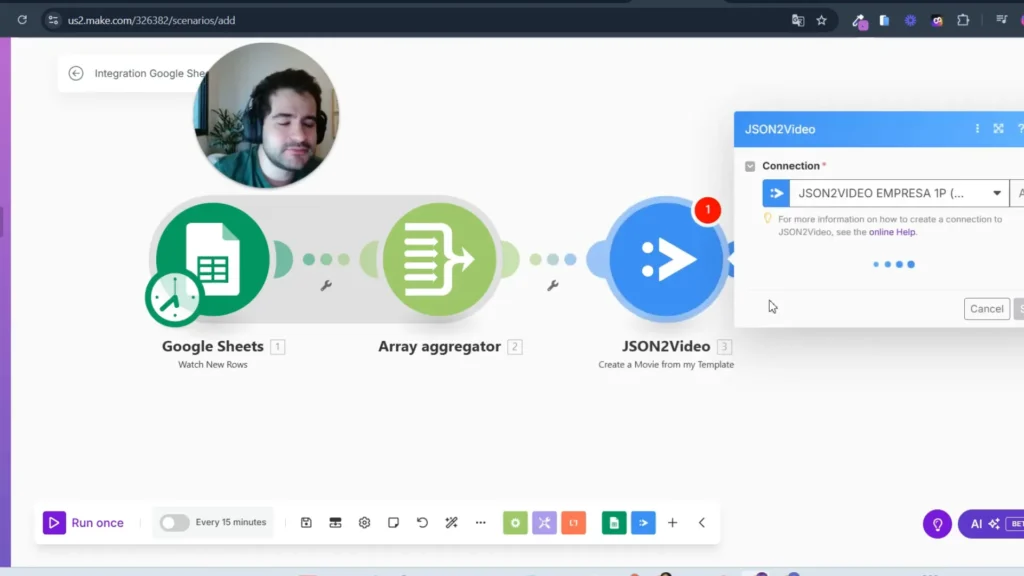
Task: Select the JSON2Video module circle
Action: point(665,259)
